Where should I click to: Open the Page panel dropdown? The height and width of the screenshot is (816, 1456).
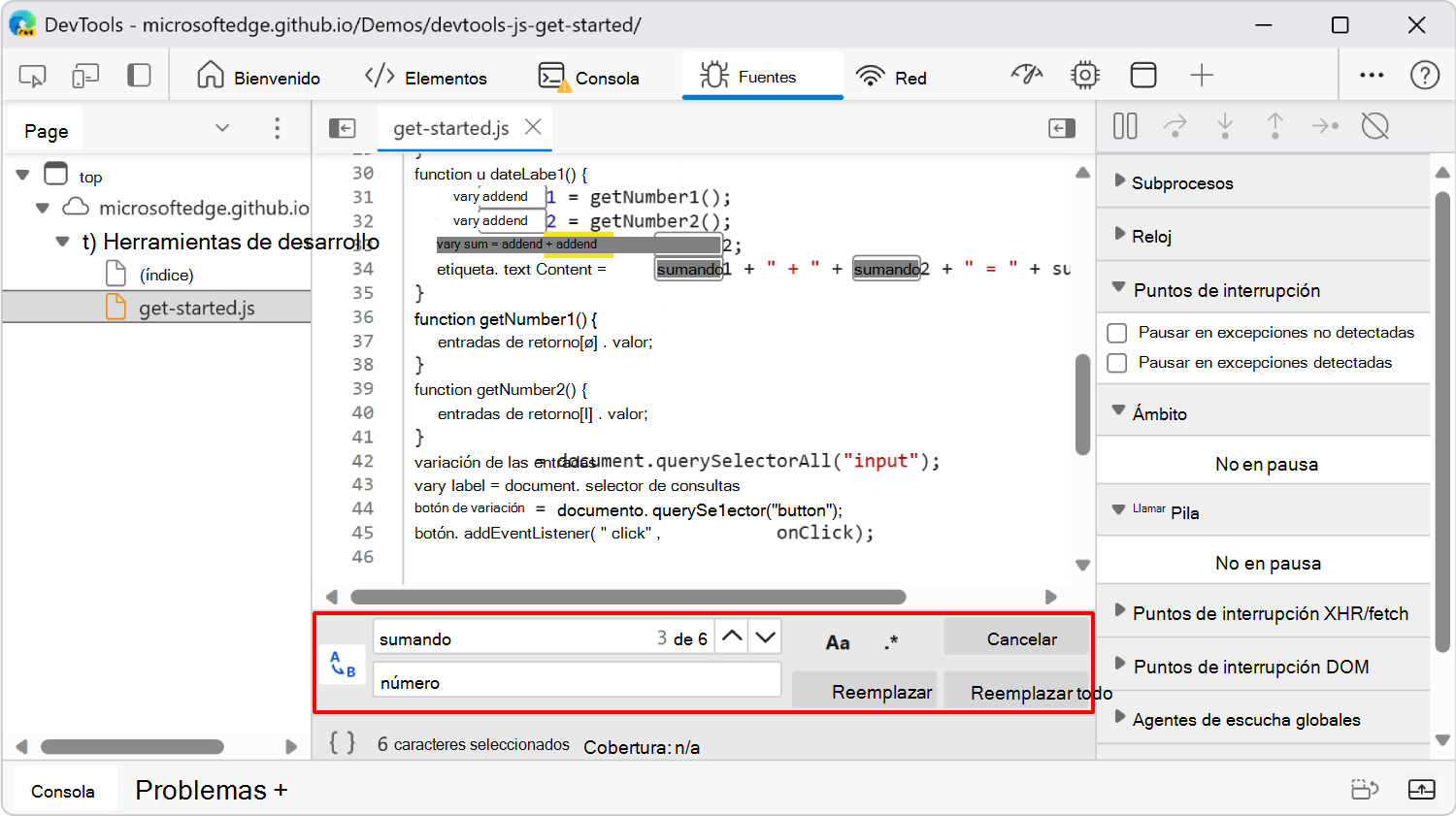[x=221, y=127]
